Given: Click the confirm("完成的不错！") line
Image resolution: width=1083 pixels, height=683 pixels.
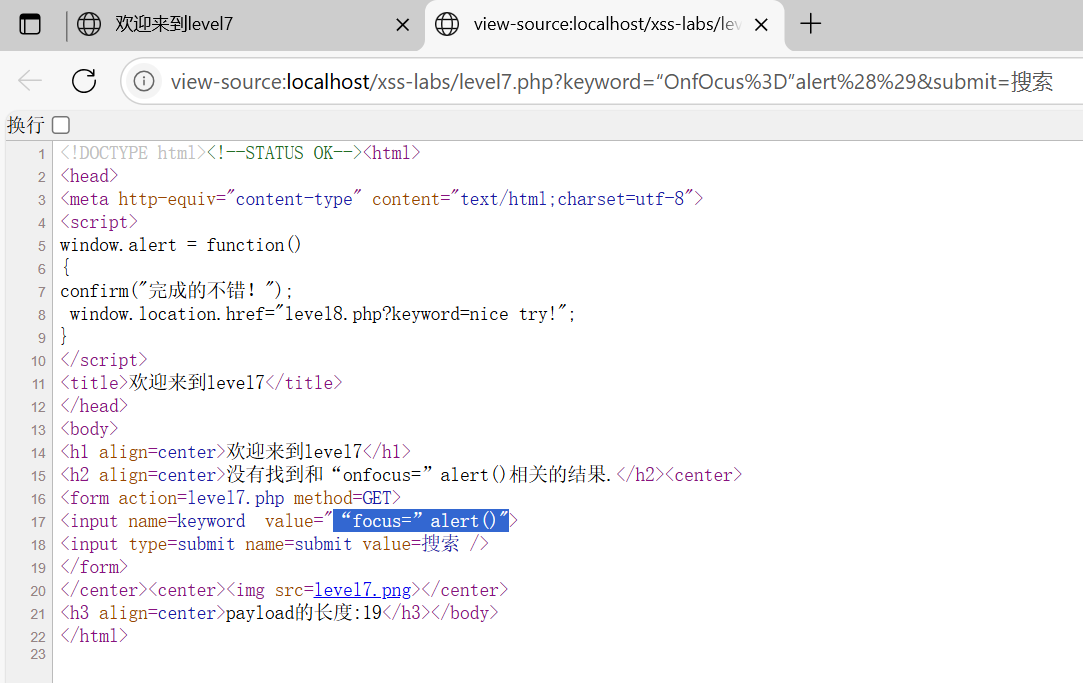Looking at the screenshot, I should click(x=176, y=291).
